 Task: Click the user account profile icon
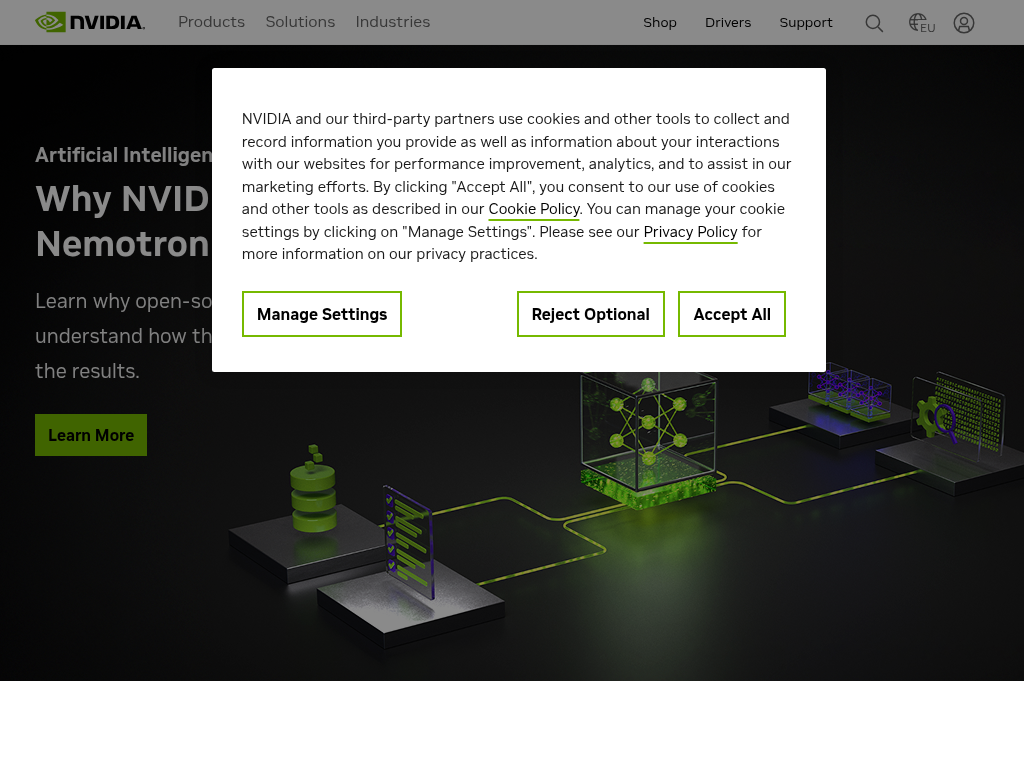pyautogui.click(x=964, y=23)
